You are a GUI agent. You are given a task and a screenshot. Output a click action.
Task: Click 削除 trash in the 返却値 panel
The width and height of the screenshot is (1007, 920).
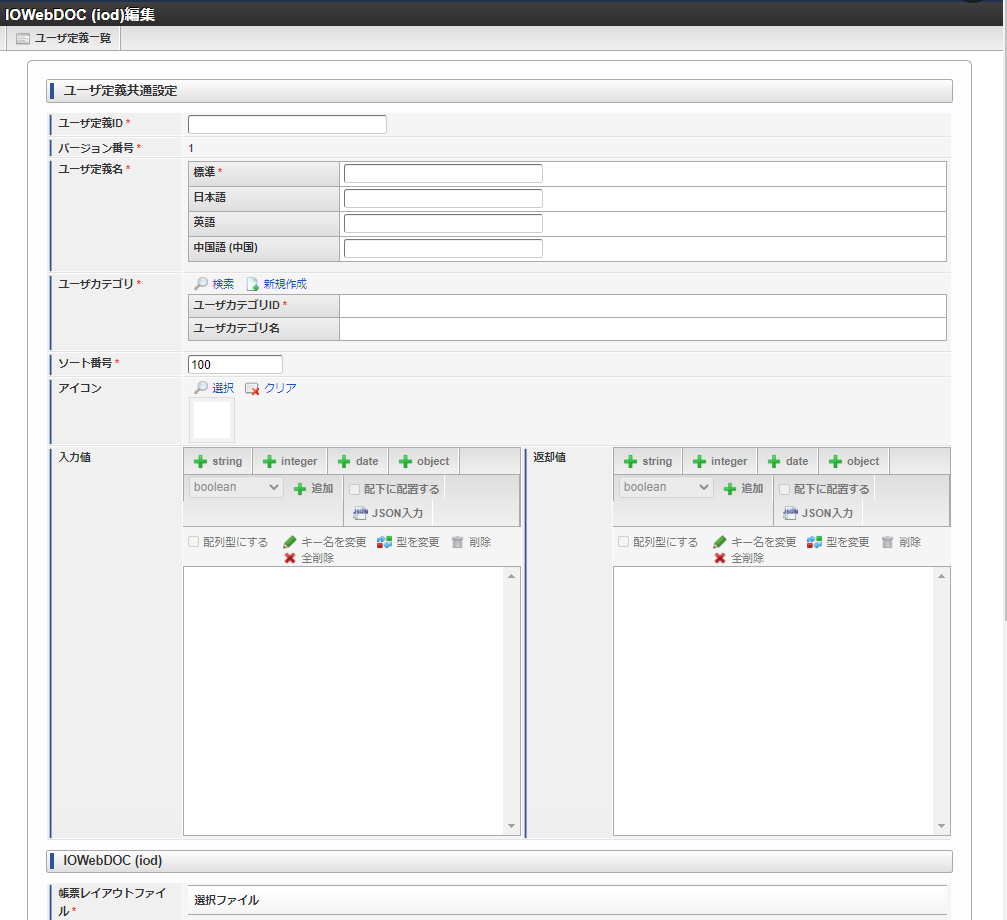[x=901, y=542]
